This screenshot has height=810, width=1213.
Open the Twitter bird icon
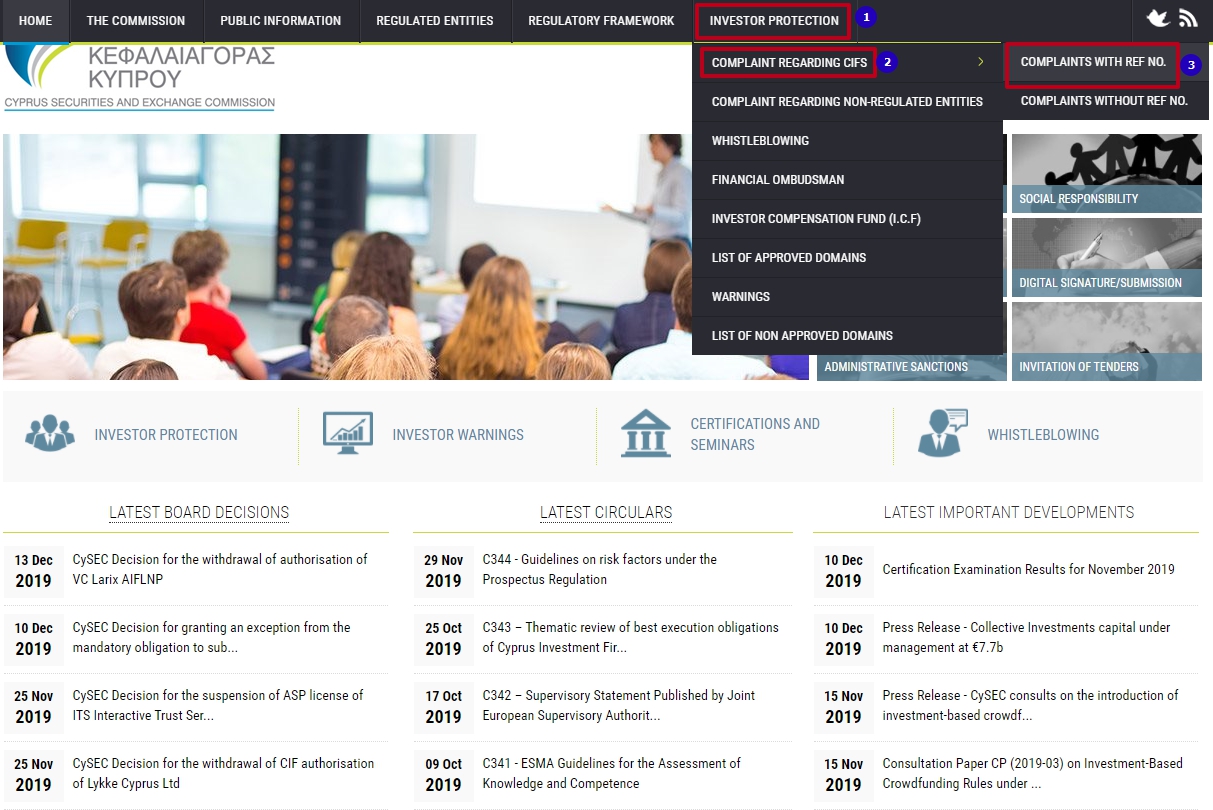tap(1158, 17)
